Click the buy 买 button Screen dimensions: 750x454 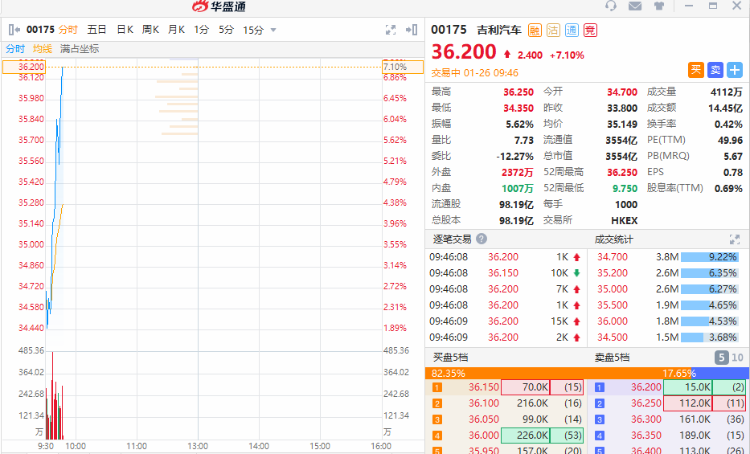(696, 70)
